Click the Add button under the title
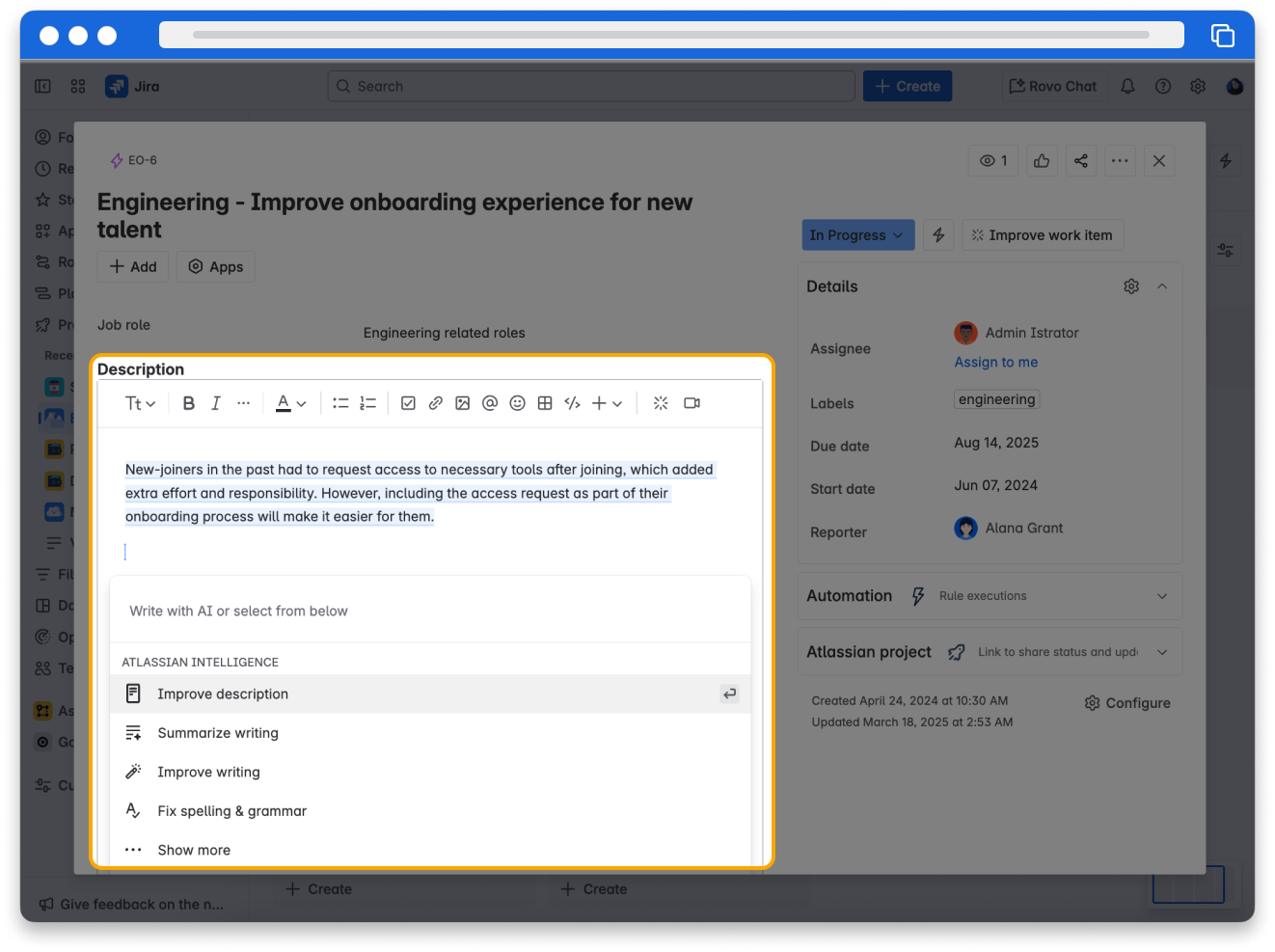This screenshot has width=1275, height=952. pyautogui.click(x=133, y=267)
